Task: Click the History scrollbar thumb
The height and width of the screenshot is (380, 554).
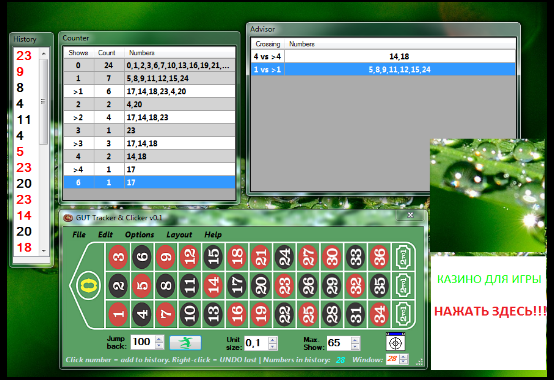Action: (x=43, y=102)
